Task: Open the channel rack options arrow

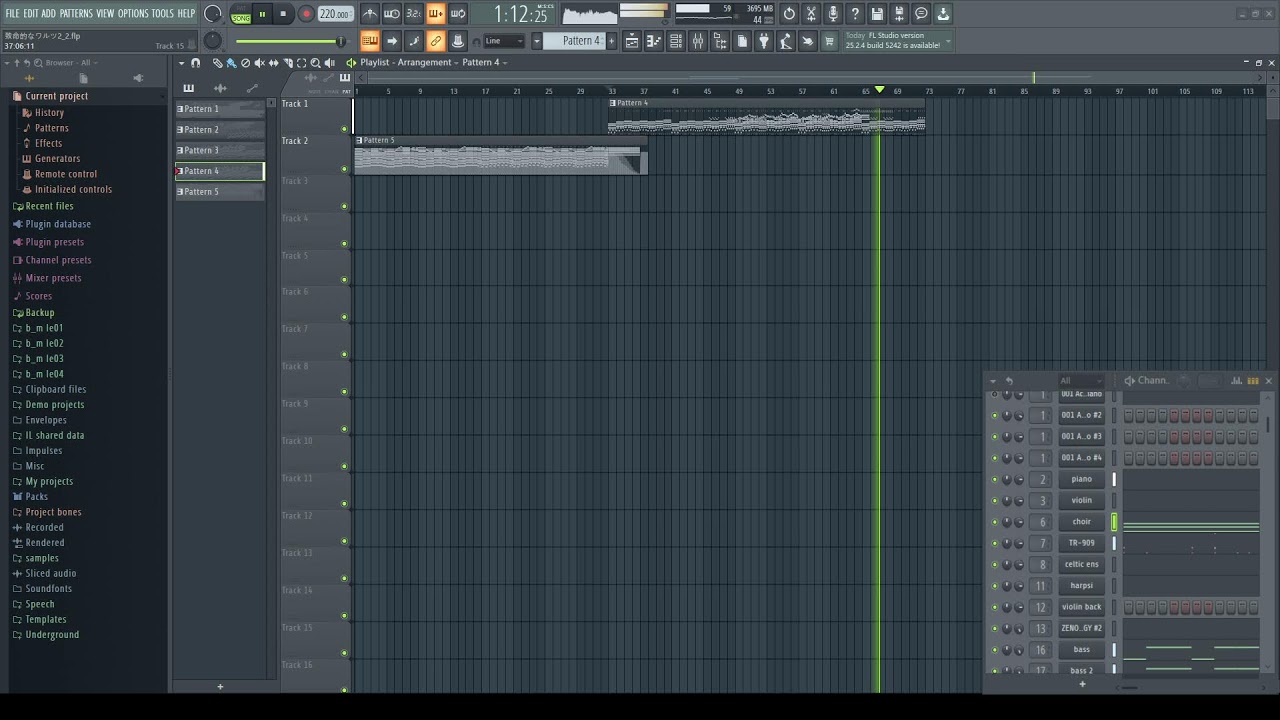Action: (x=992, y=381)
